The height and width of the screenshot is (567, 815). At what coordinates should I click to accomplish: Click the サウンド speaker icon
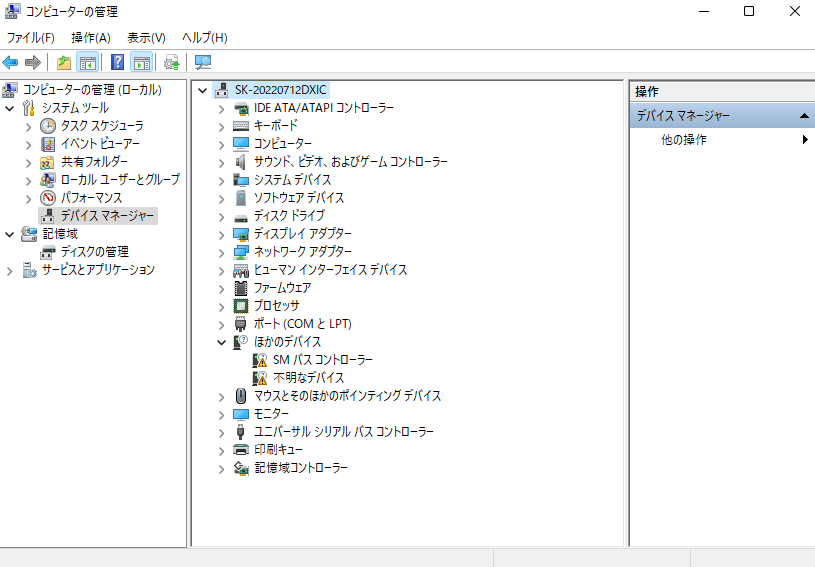pos(241,162)
